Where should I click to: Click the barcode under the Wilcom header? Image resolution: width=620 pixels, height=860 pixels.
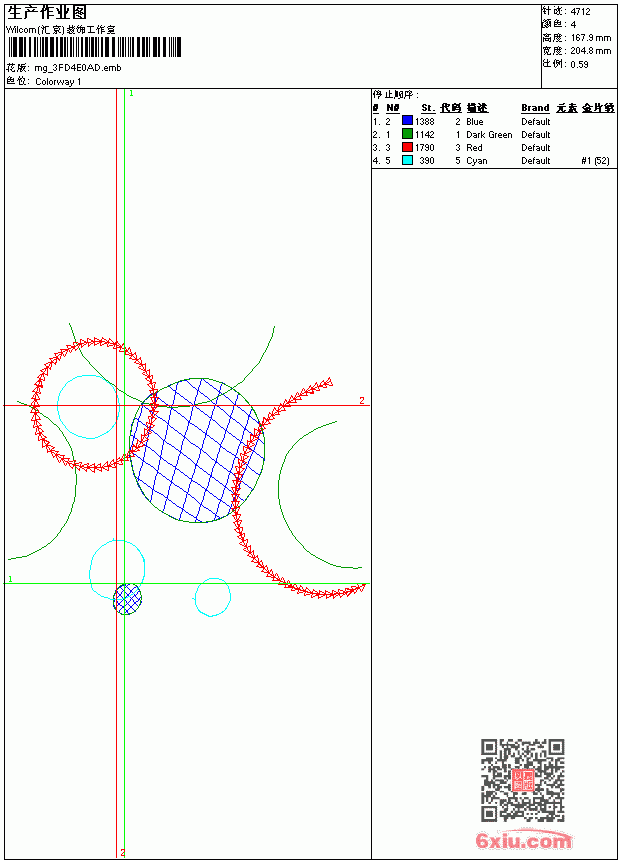[x=94, y=48]
